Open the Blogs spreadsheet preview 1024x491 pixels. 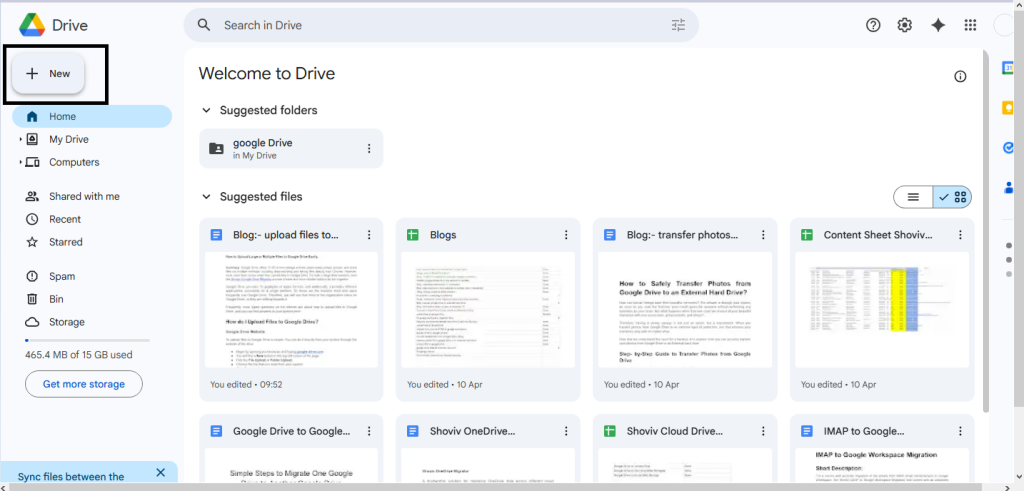click(x=488, y=310)
